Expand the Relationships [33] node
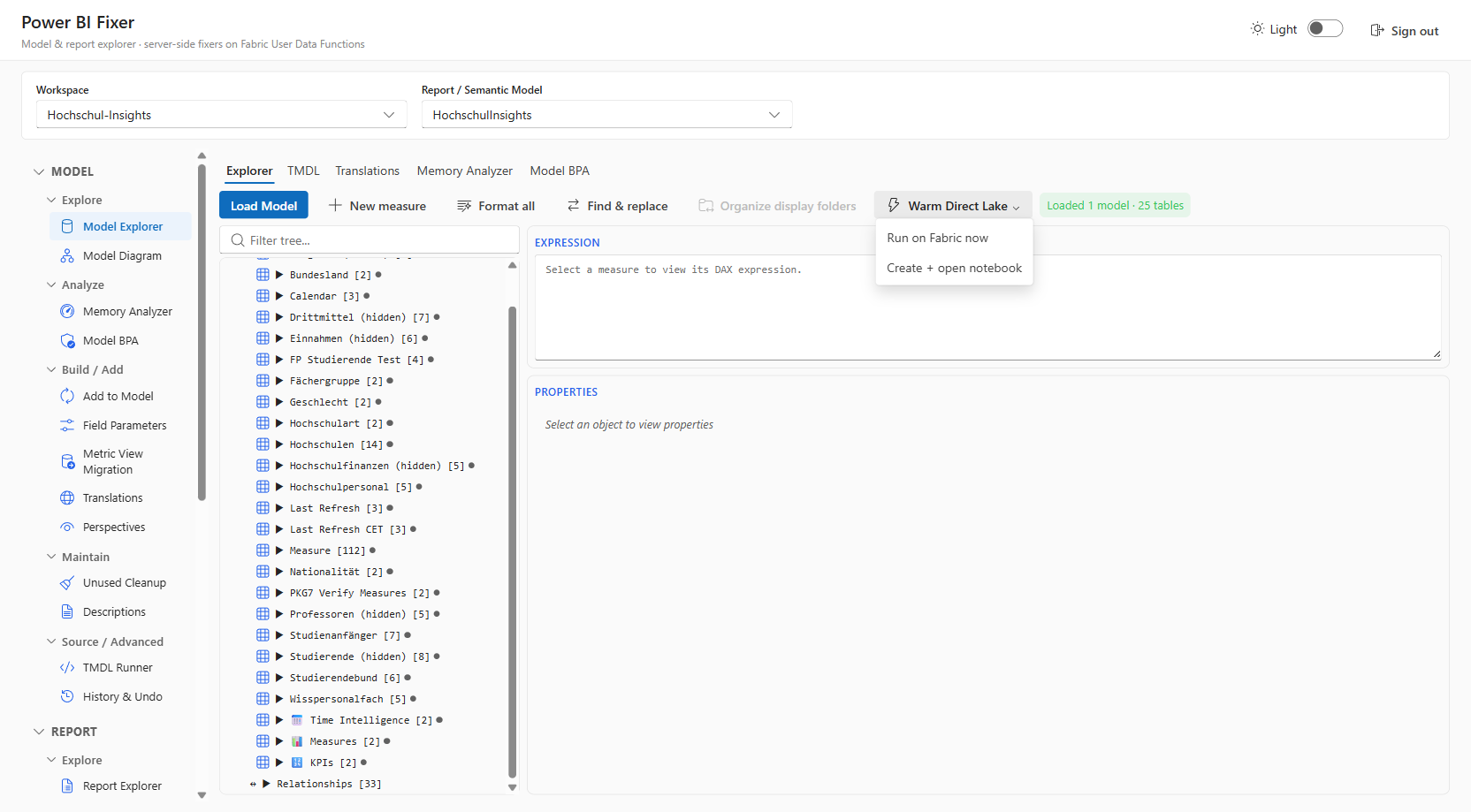The width and height of the screenshot is (1471, 812). pyautogui.click(x=266, y=784)
